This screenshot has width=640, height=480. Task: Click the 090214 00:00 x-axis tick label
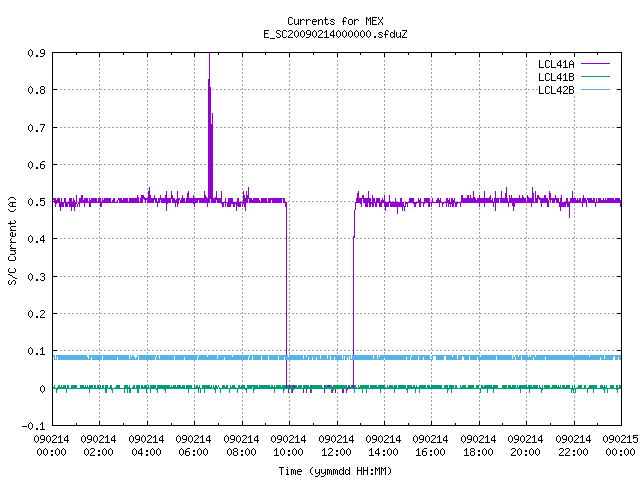tap(51, 446)
